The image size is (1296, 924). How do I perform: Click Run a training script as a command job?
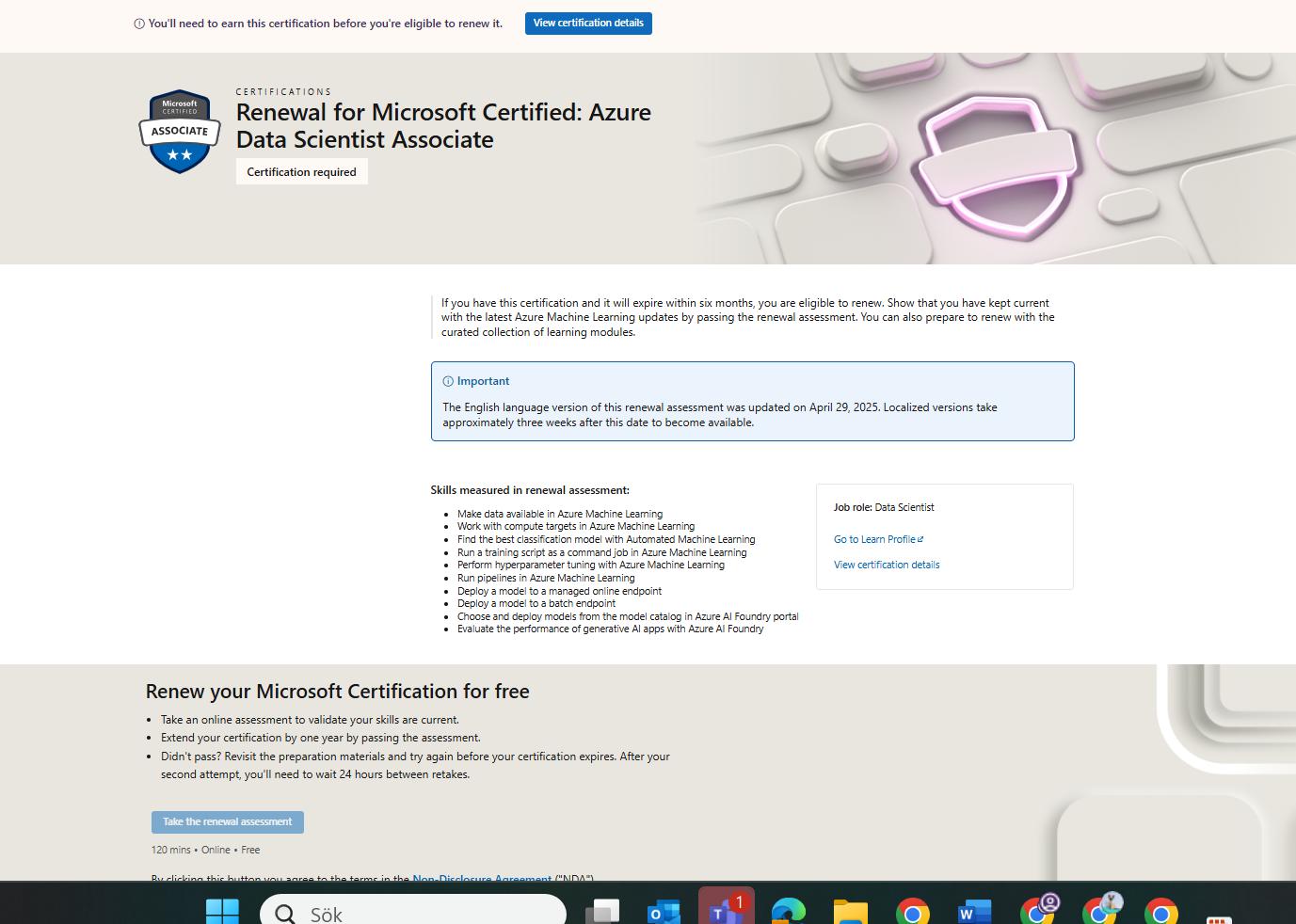602,552
